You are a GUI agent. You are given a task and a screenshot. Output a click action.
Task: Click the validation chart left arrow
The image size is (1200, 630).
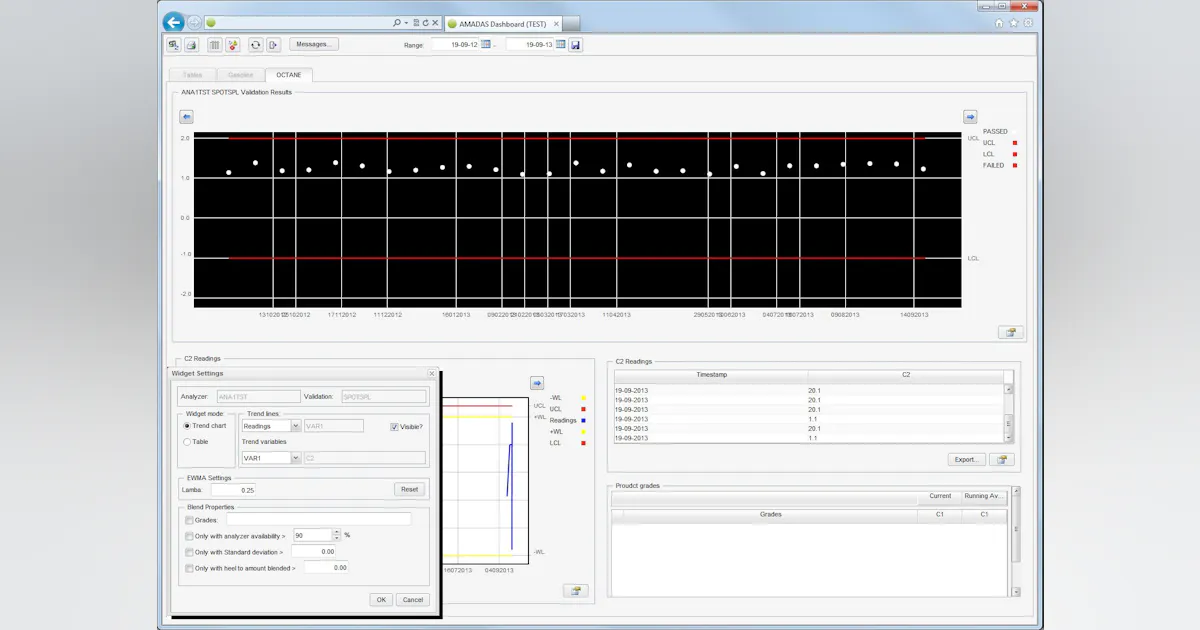[x=186, y=116]
